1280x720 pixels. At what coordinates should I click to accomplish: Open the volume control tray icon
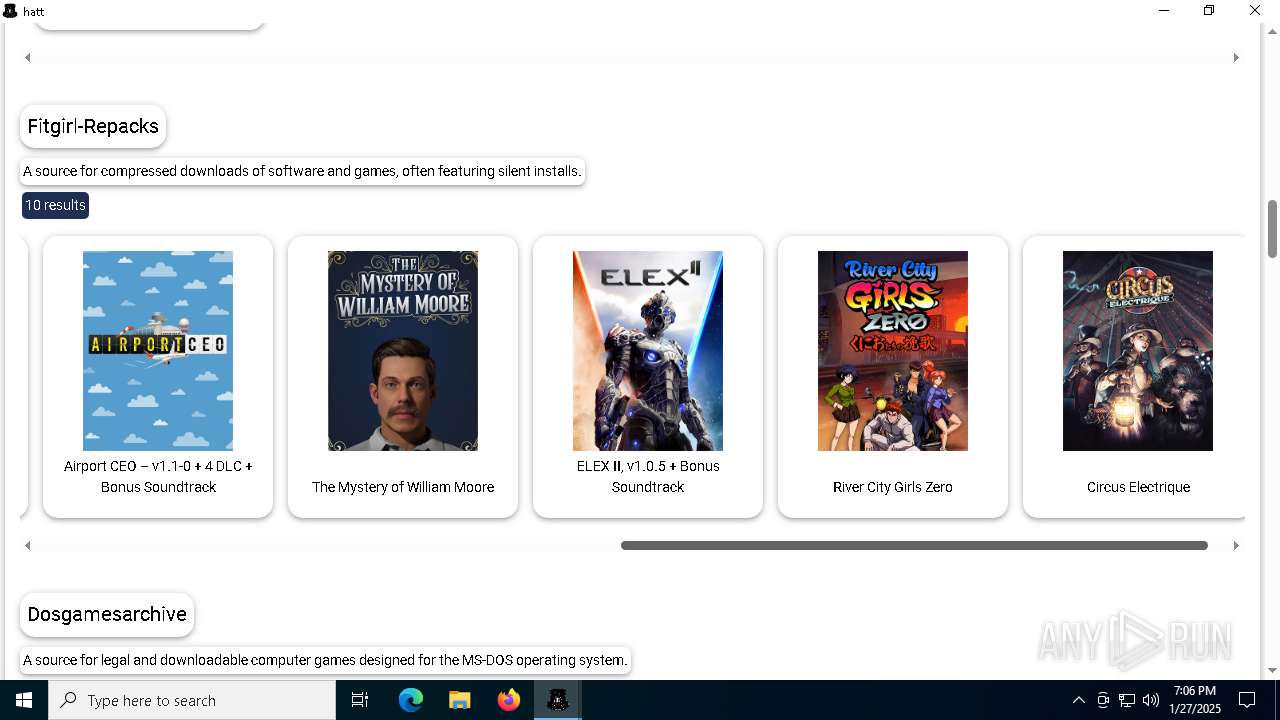[1151, 700]
